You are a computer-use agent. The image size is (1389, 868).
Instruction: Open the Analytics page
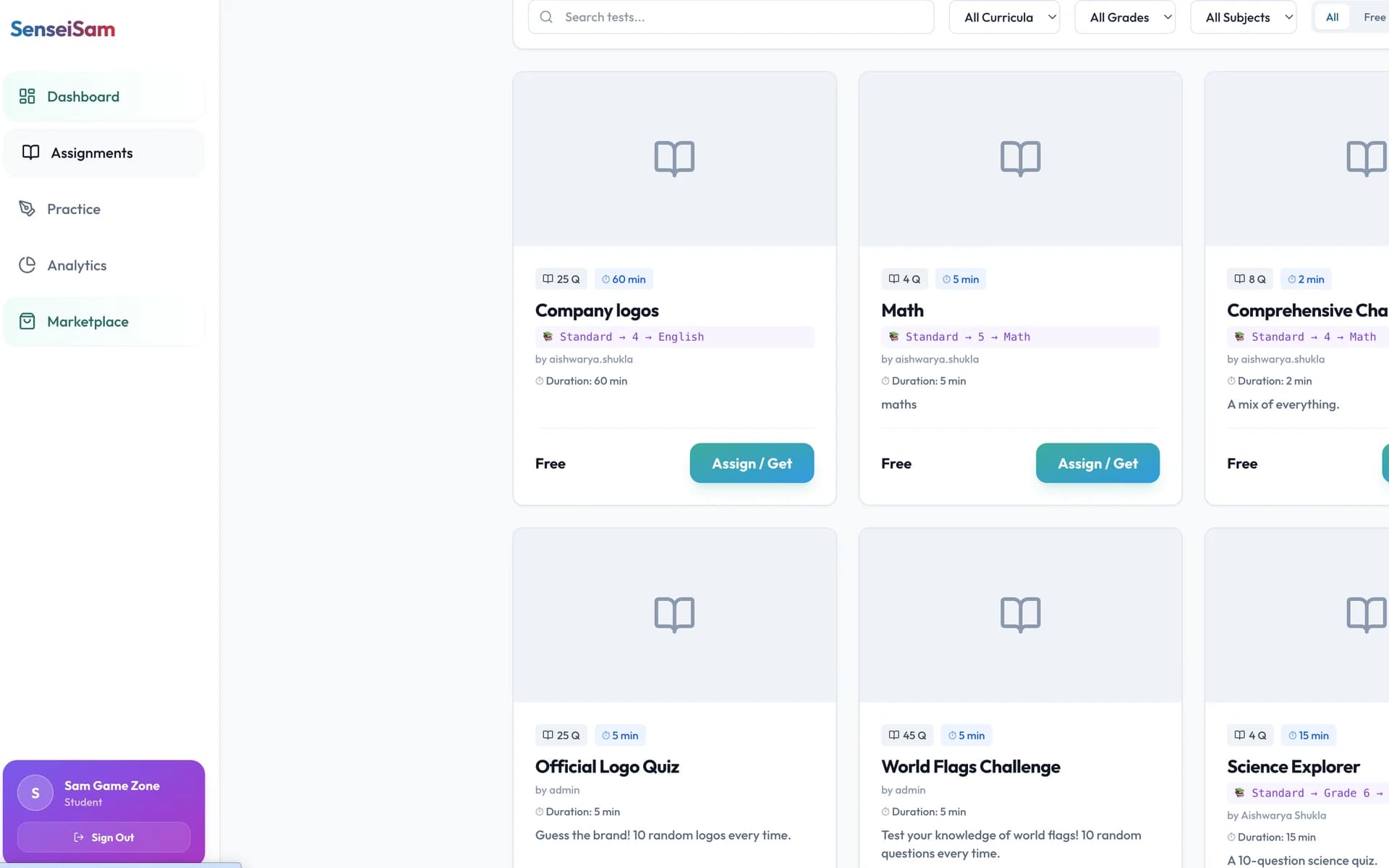pos(104,265)
